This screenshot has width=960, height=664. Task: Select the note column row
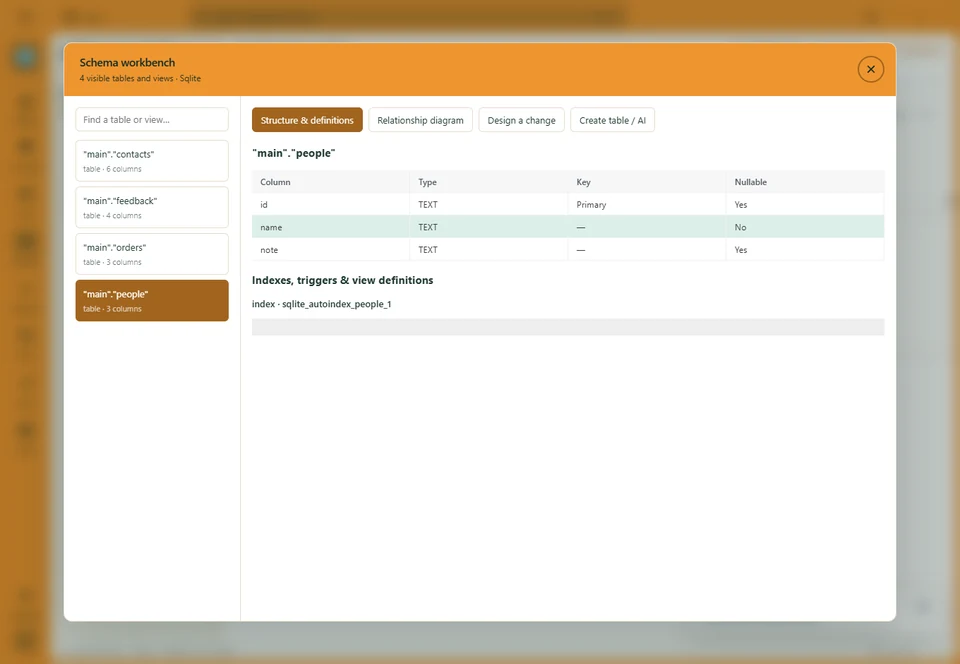[568, 250]
